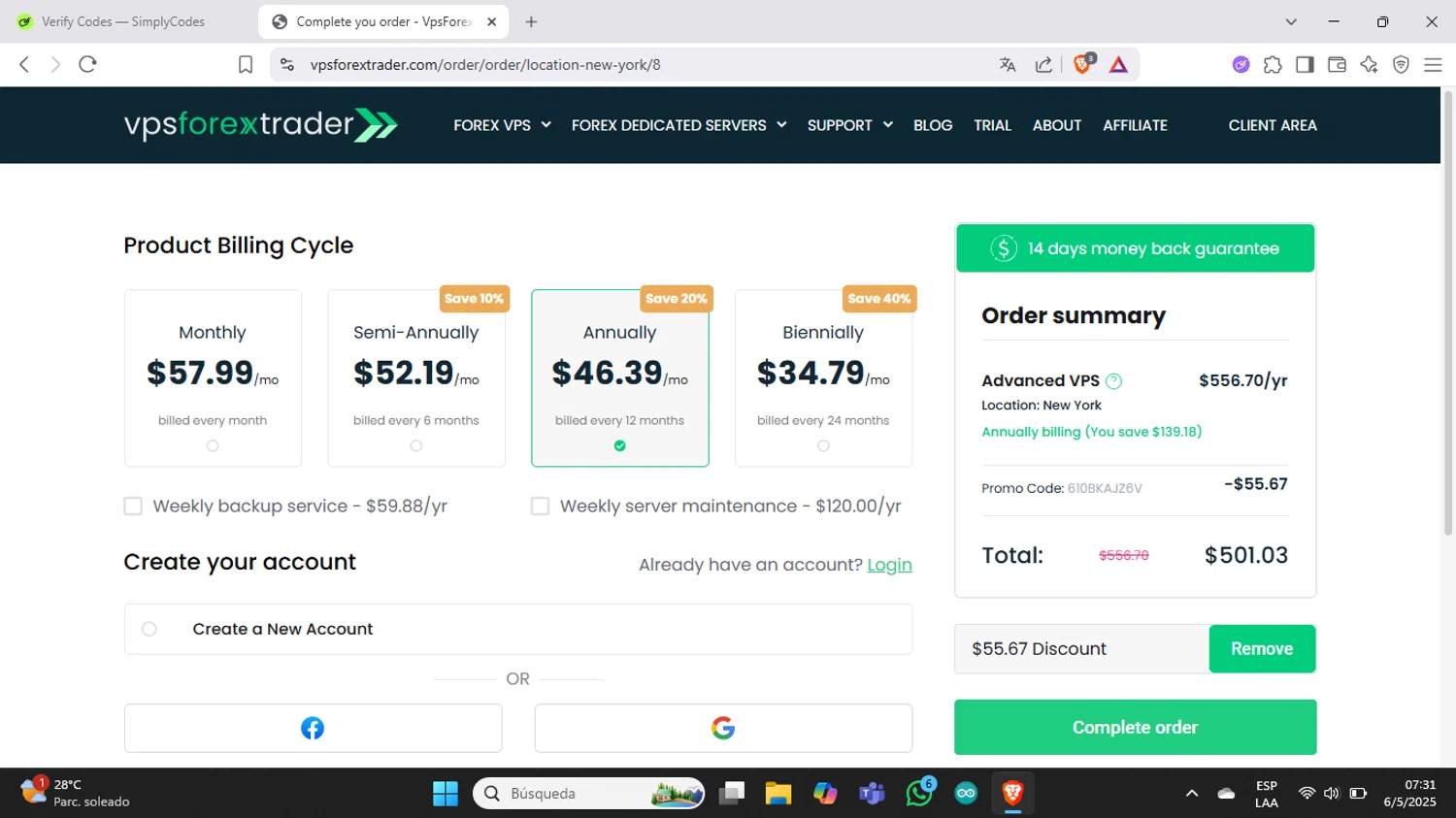Screen dimensions: 1456x818
Task: Click the Wi-Fi network tray icon
Action: pos(1307,794)
